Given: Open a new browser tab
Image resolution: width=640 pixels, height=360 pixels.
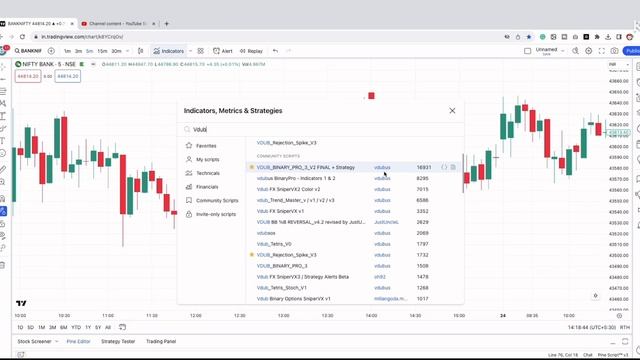Looking at the screenshot, I should (x=167, y=24).
